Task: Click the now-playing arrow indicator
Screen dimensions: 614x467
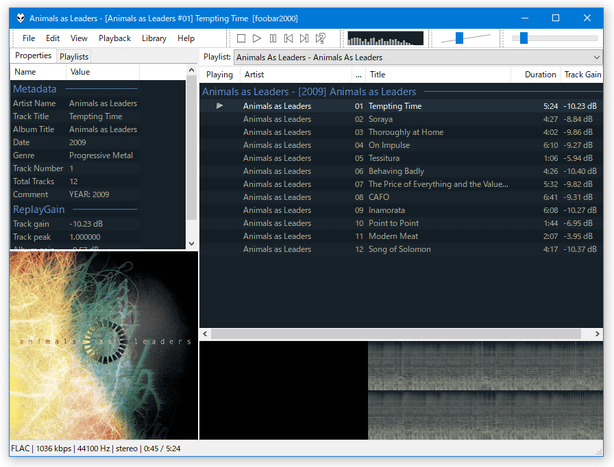Action: click(x=219, y=106)
